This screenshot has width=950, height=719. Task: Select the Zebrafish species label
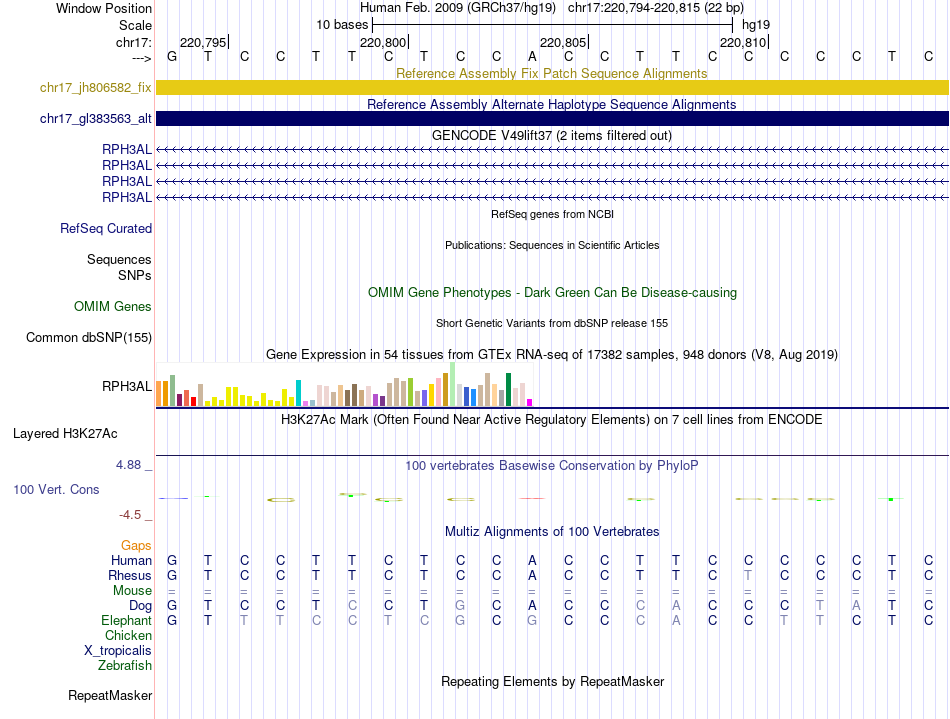coord(125,665)
